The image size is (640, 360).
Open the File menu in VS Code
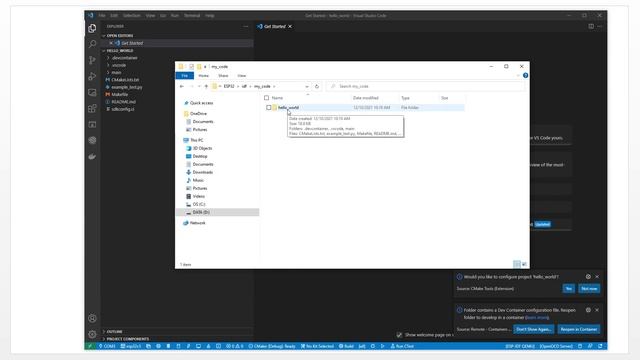(102, 16)
